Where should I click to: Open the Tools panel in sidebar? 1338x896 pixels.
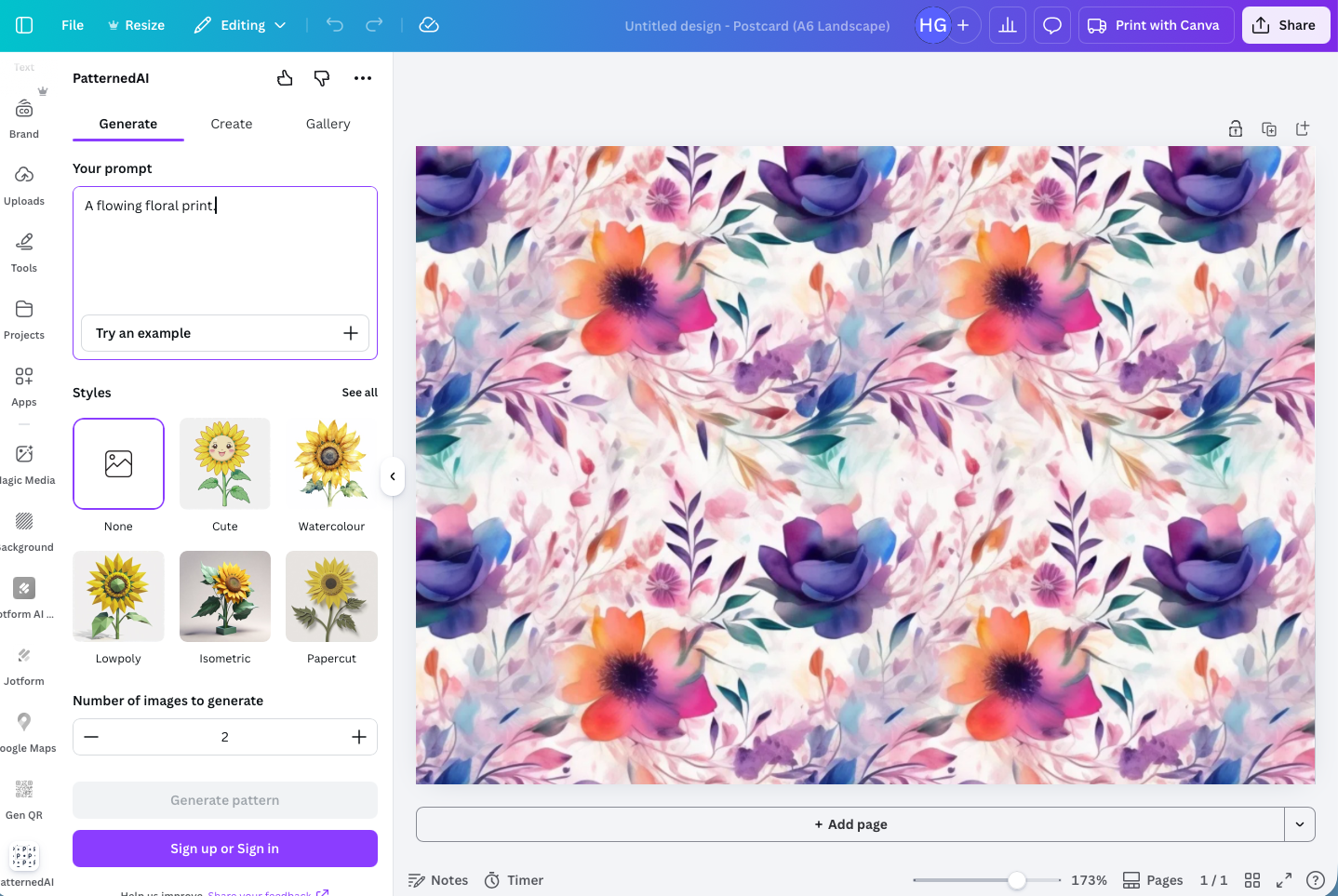(x=23, y=251)
